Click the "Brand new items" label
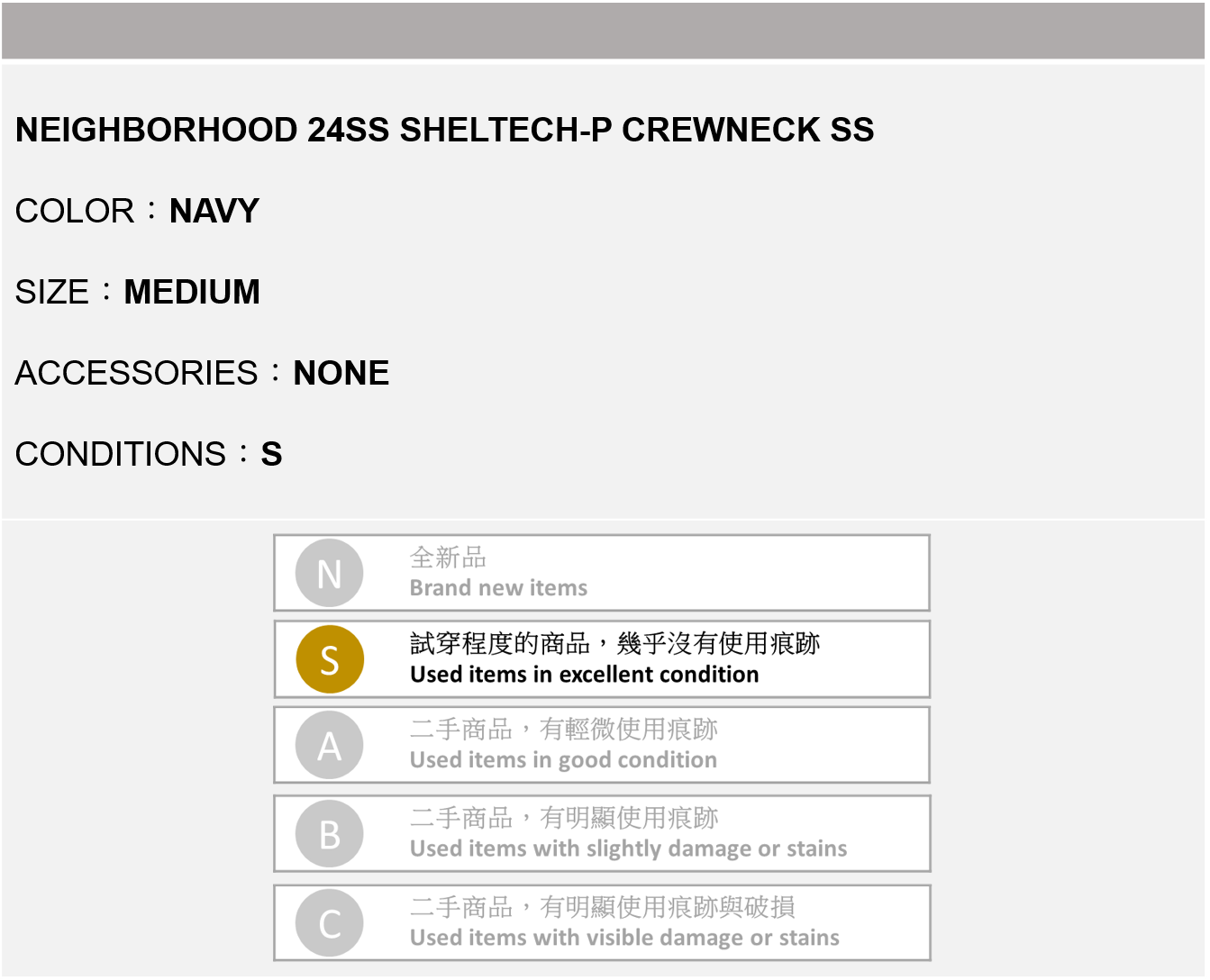Image resolution: width=1210 pixels, height=980 pixels. (498, 588)
